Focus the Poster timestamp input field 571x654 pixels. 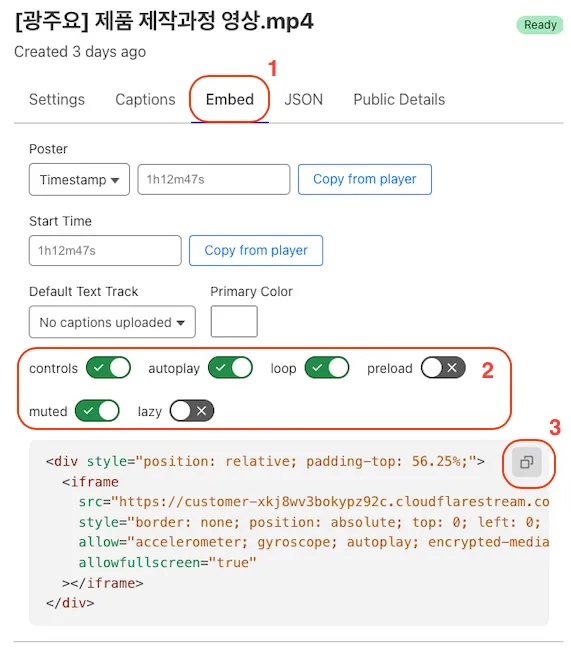pos(214,179)
